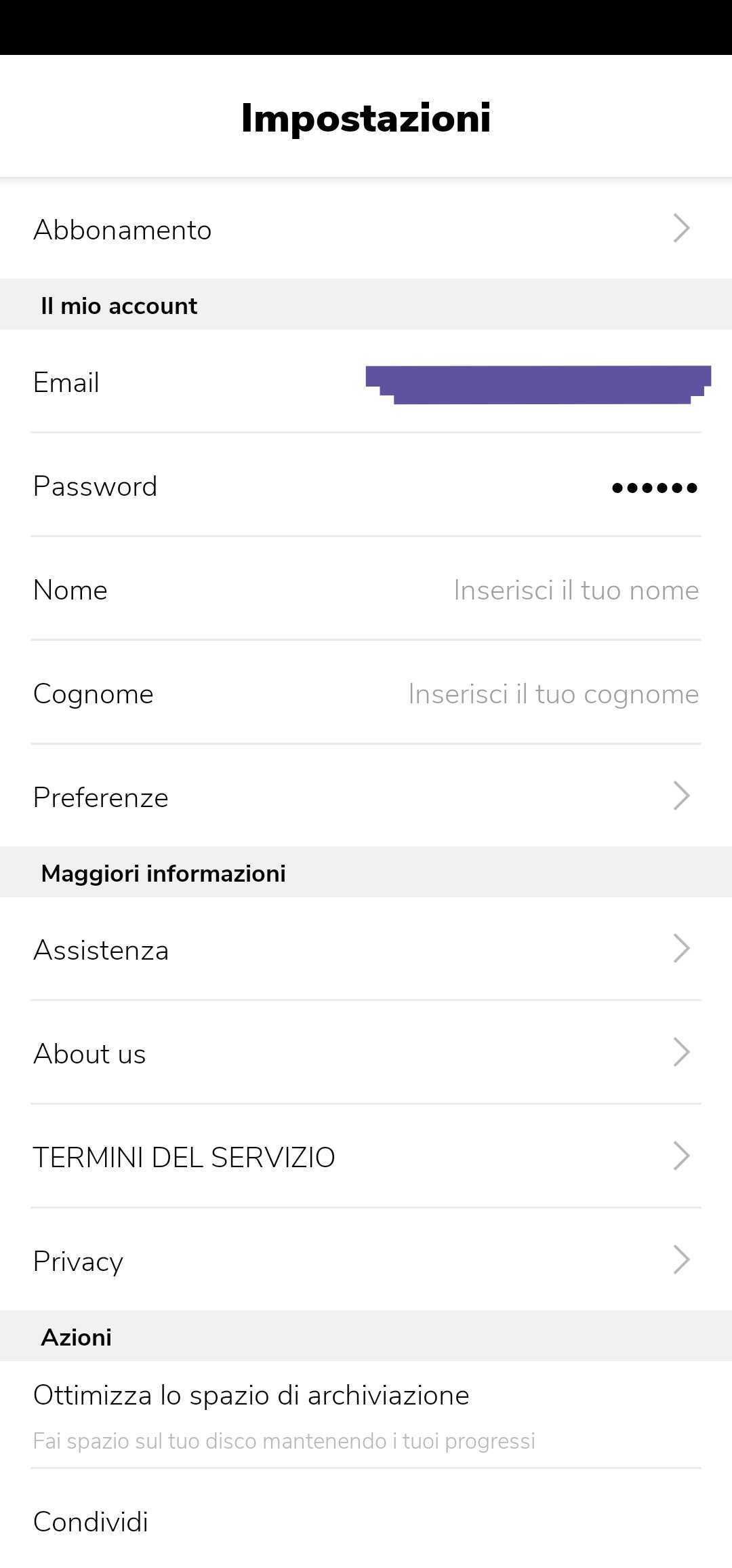Tap the Preferenze chevron arrow

pos(681,796)
